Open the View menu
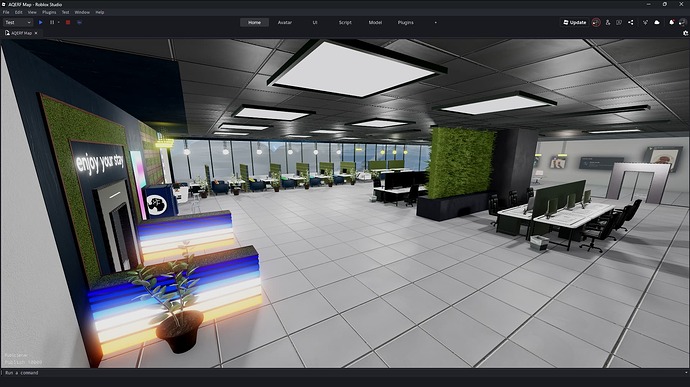The height and width of the screenshot is (387, 690). point(32,12)
